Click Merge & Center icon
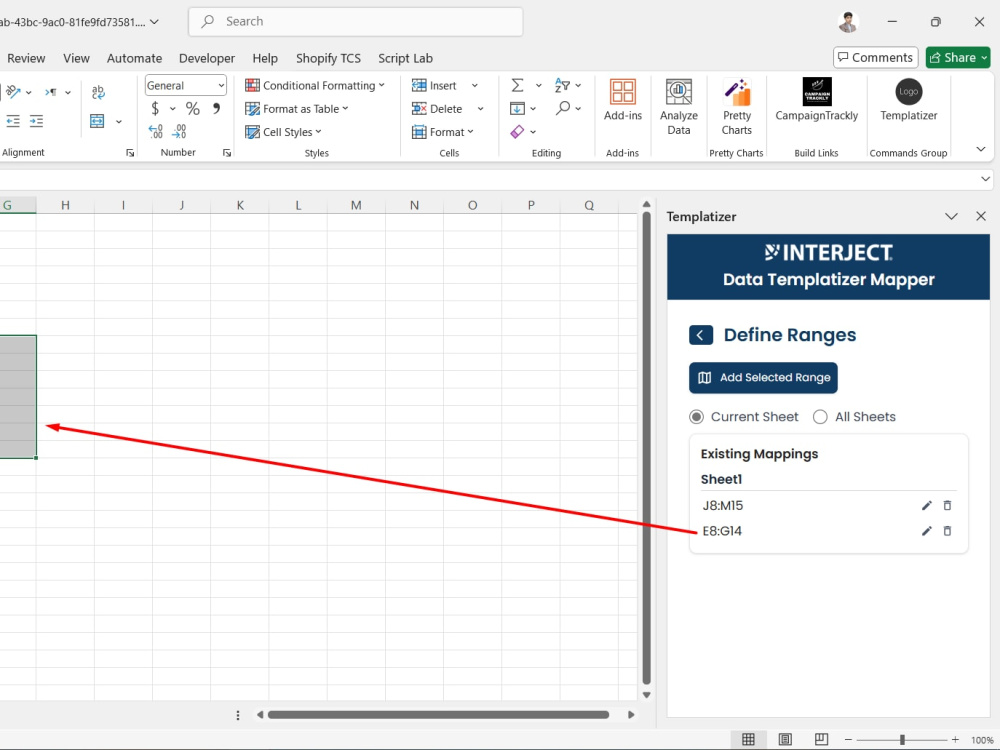The width and height of the screenshot is (1000, 750). [x=97, y=121]
